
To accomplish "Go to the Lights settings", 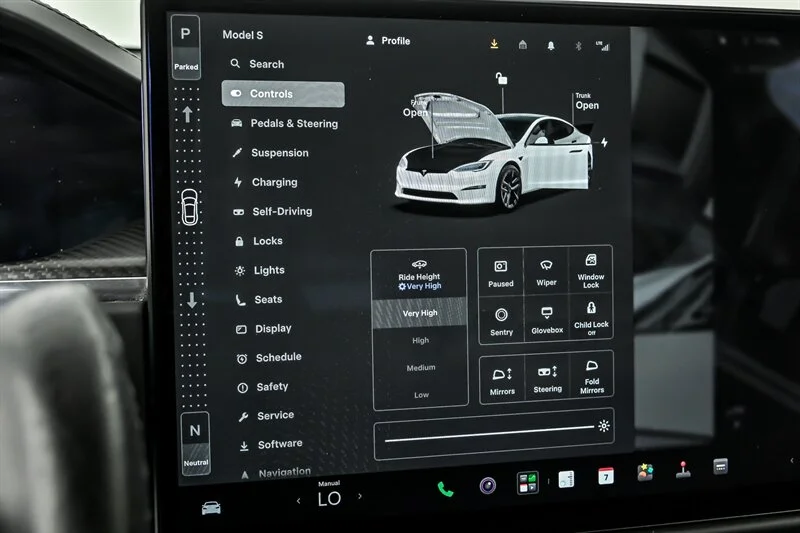I will (260, 270).
